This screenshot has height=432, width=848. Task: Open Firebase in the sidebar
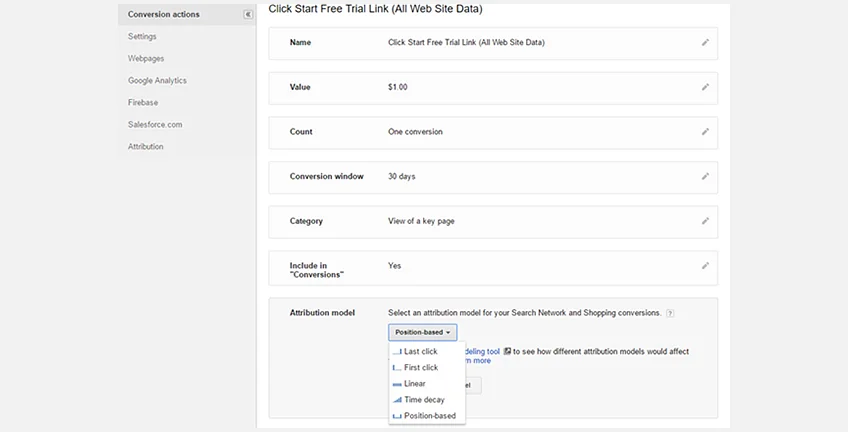tap(143, 102)
